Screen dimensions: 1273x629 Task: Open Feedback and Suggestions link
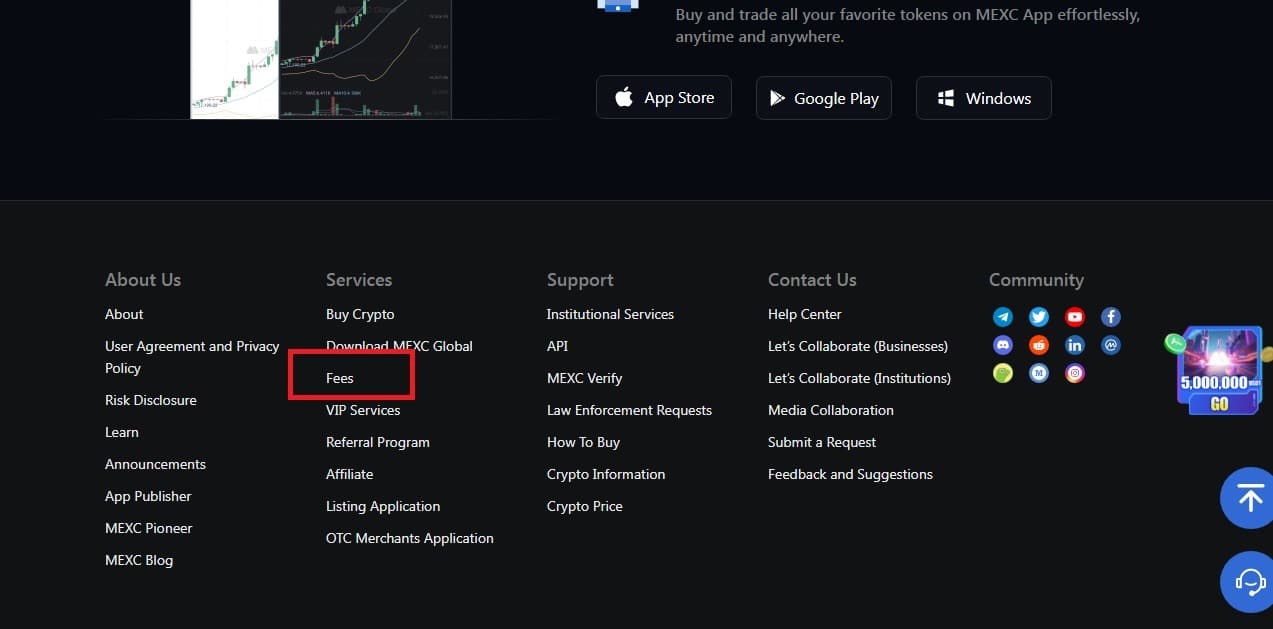pos(850,474)
